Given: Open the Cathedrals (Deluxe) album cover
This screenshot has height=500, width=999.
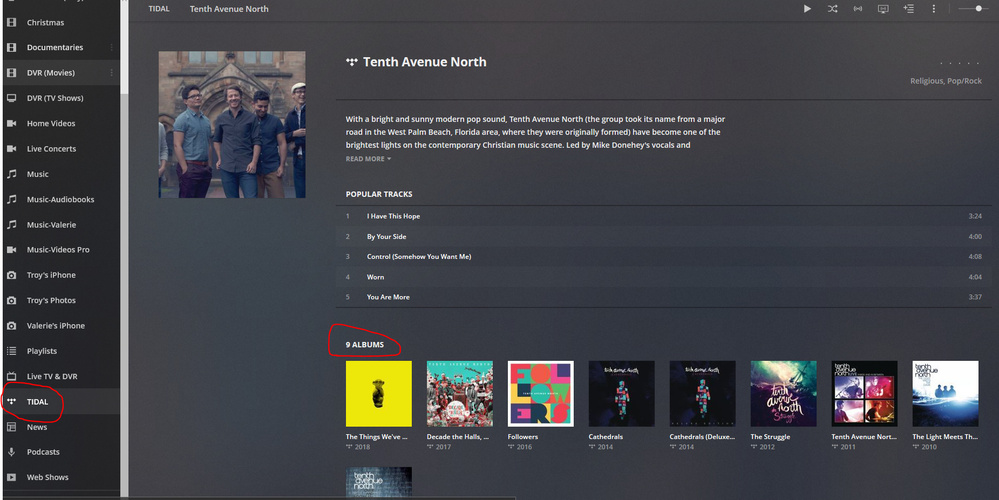Looking at the screenshot, I should coord(702,394).
